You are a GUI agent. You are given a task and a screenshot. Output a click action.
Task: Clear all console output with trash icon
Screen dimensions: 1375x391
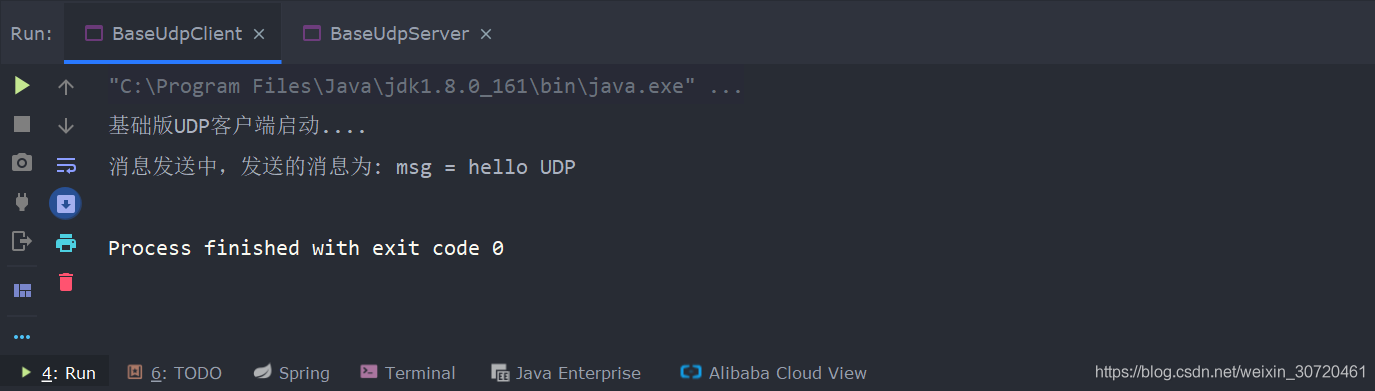pyautogui.click(x=66, y=282)
